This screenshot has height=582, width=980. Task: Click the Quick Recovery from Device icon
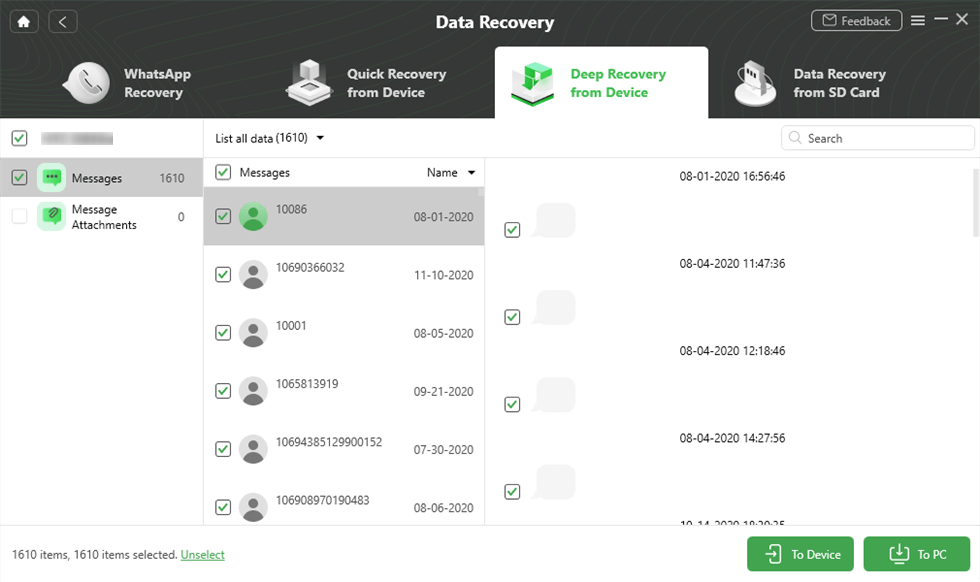[x=309, y=82]
